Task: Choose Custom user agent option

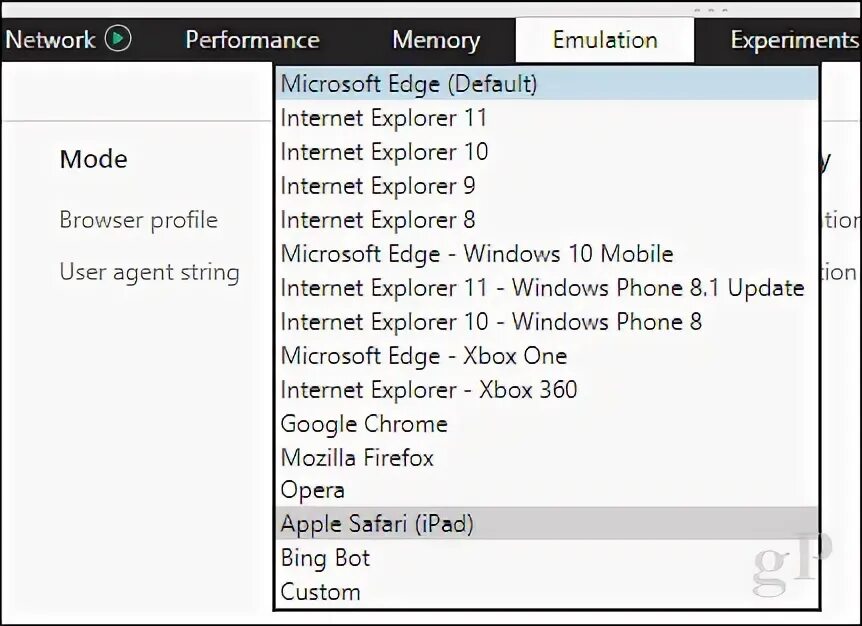Action: point(547,591)
